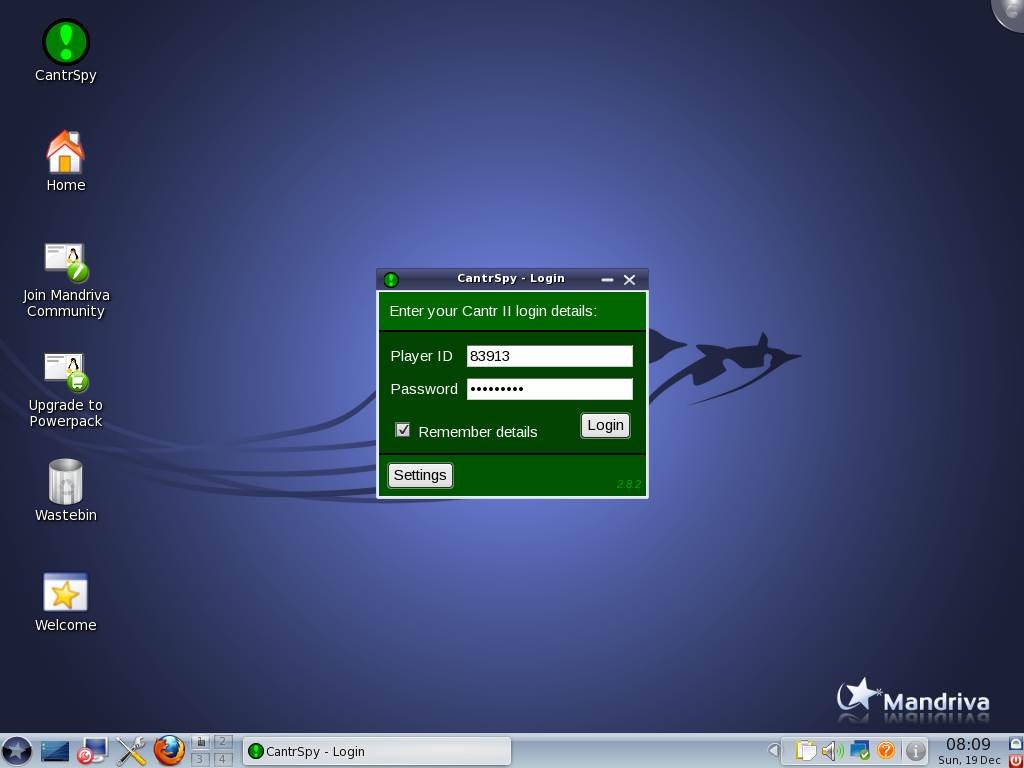1024x768 pixels.
Task: Focus the Player ID input field
Action: click(x=550, y=356)
